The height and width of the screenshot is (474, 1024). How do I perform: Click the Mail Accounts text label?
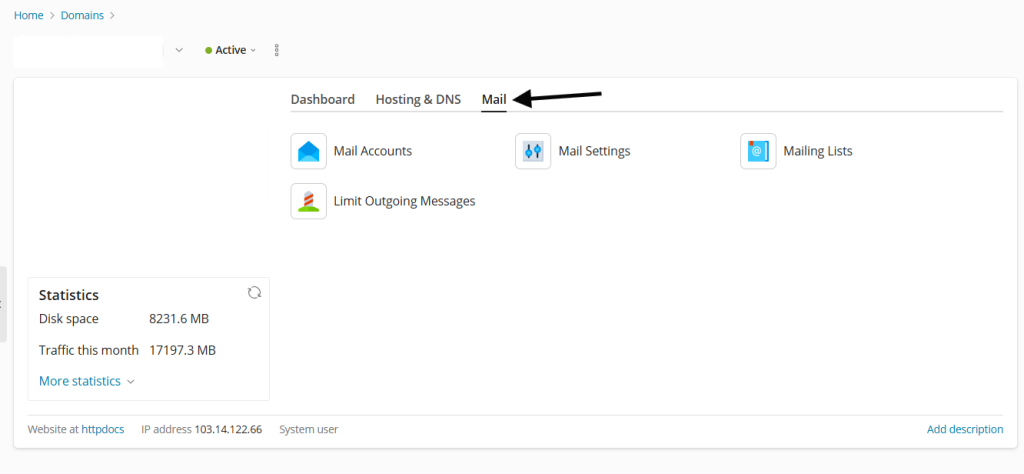click(x=372, y=151)
